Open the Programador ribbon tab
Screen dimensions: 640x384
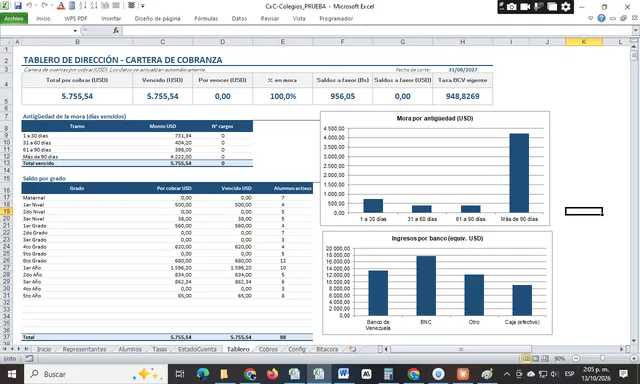pos(336,18)
